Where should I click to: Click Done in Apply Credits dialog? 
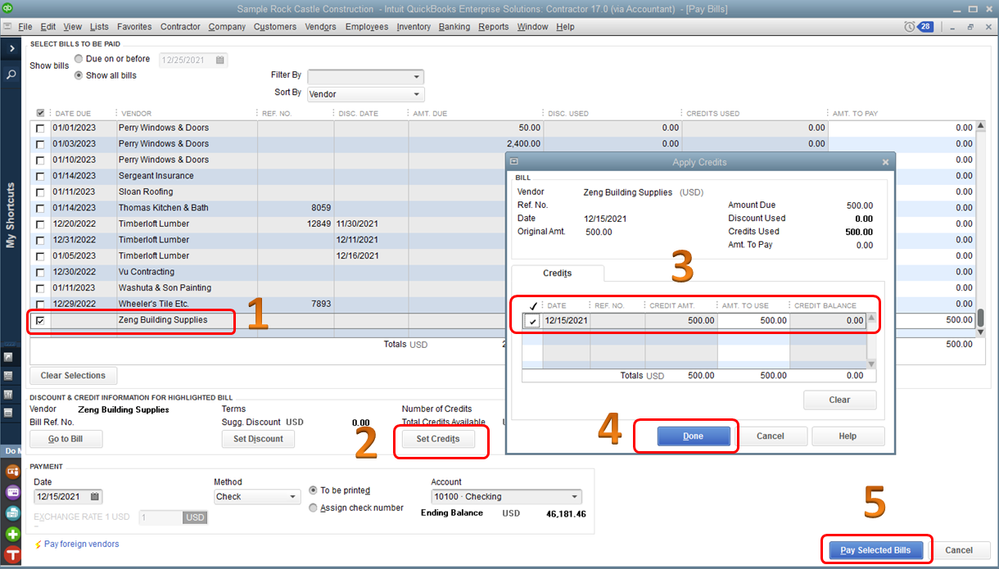point(693,436)
